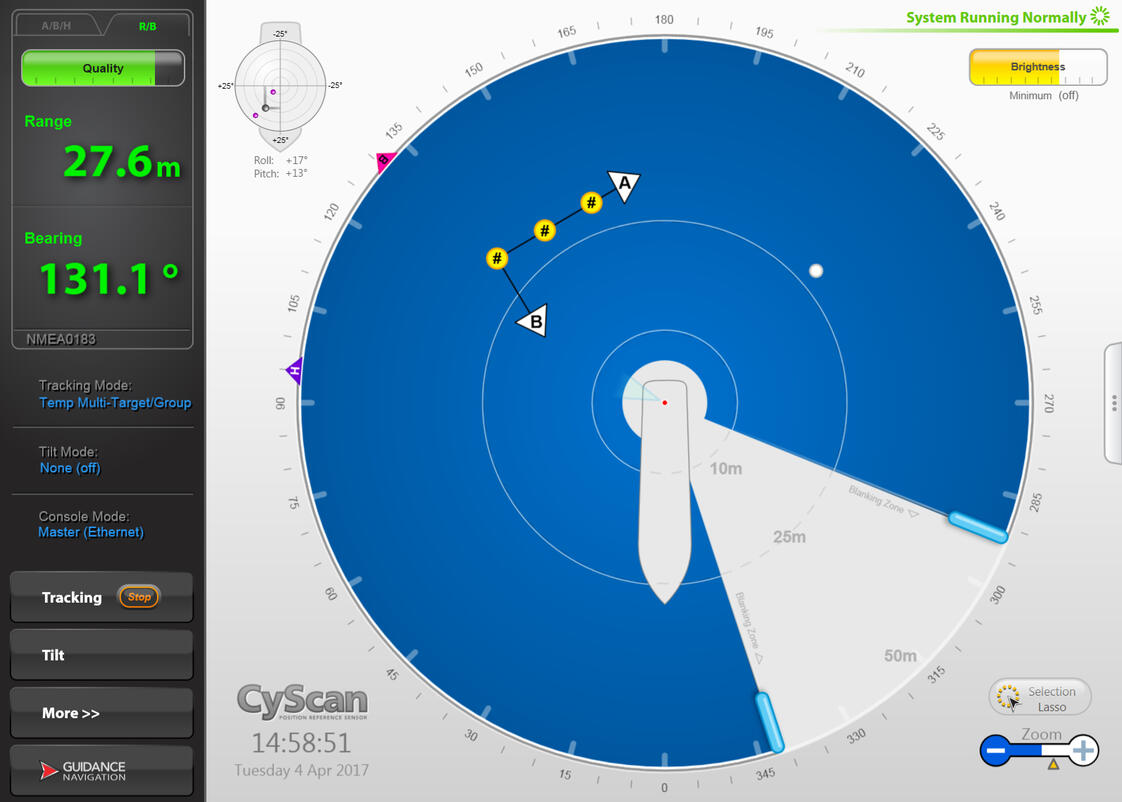This screenshot has height=802, width=1122.
Task: Select the white reflector dot on radar
Action: [816, 271]
